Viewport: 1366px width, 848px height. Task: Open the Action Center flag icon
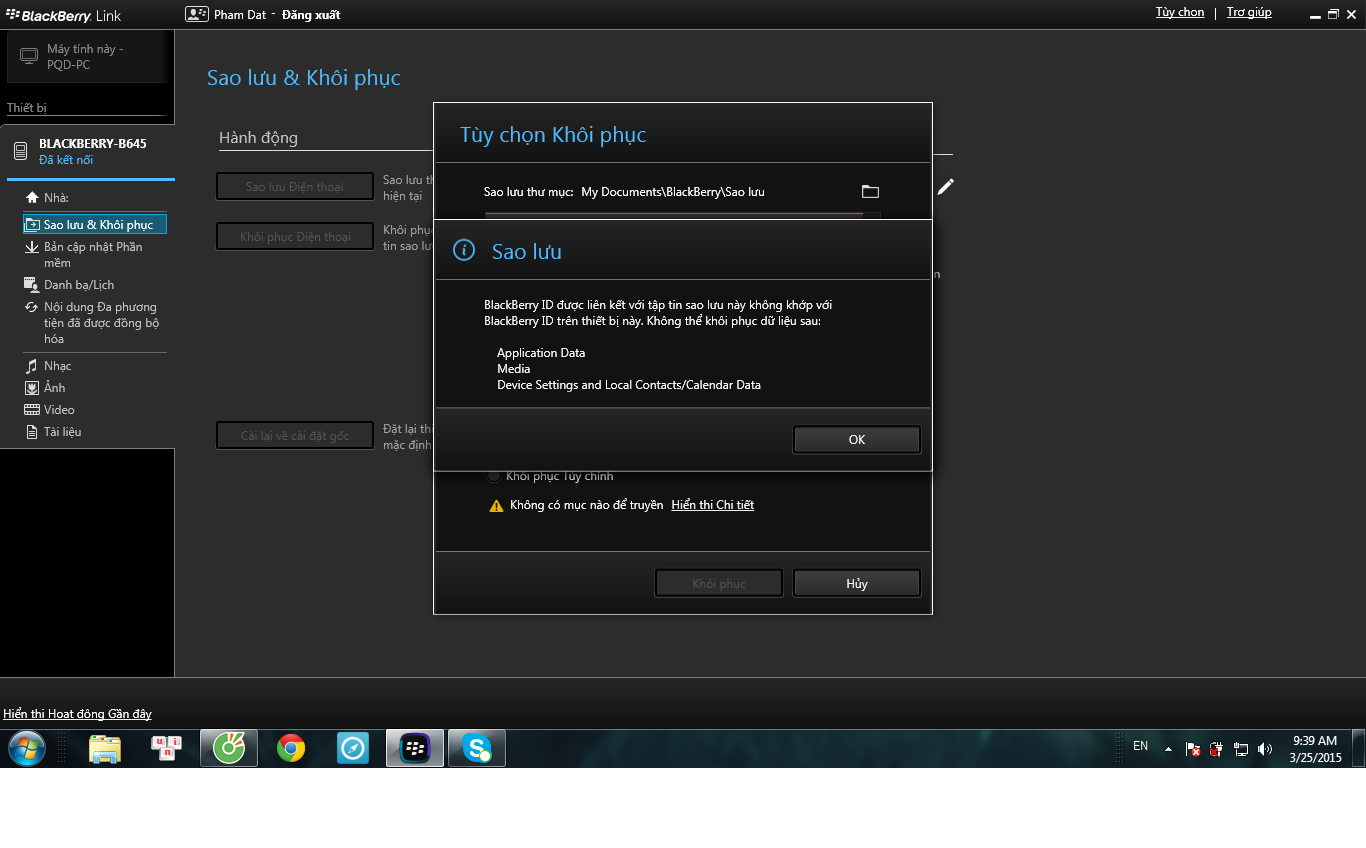[1193, 749]
